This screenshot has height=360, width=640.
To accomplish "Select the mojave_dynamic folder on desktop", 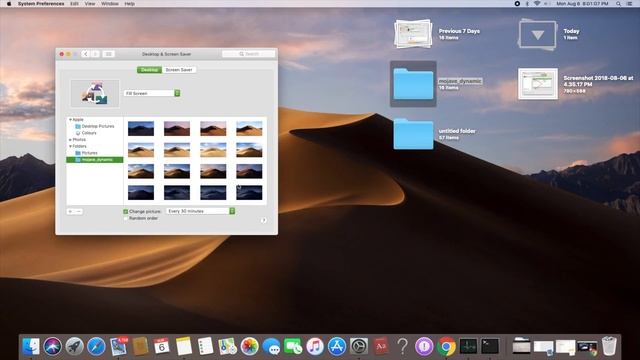I will [413, 84].
